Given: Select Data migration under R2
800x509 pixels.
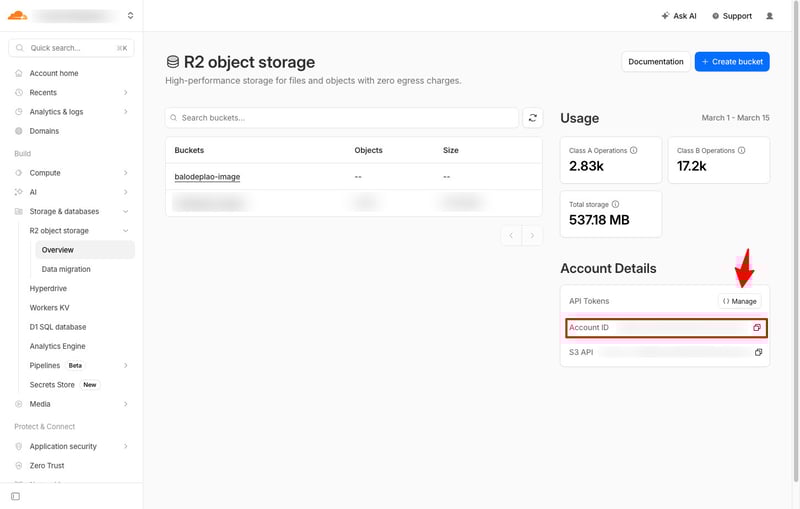Looking at the screenshot, I should (66, 269).
